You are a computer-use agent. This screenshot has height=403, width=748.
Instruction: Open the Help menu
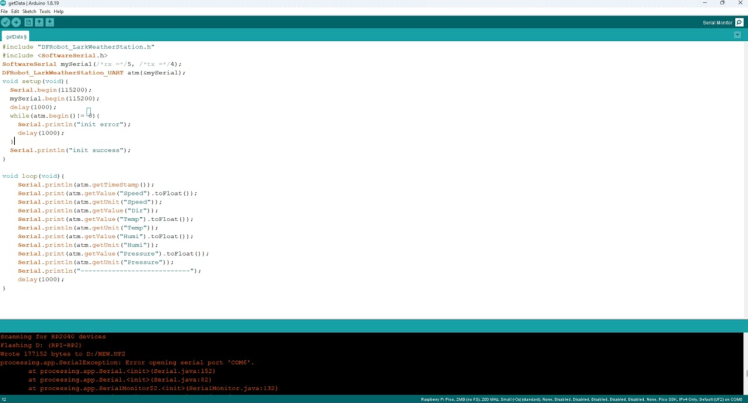pos(59,11)
